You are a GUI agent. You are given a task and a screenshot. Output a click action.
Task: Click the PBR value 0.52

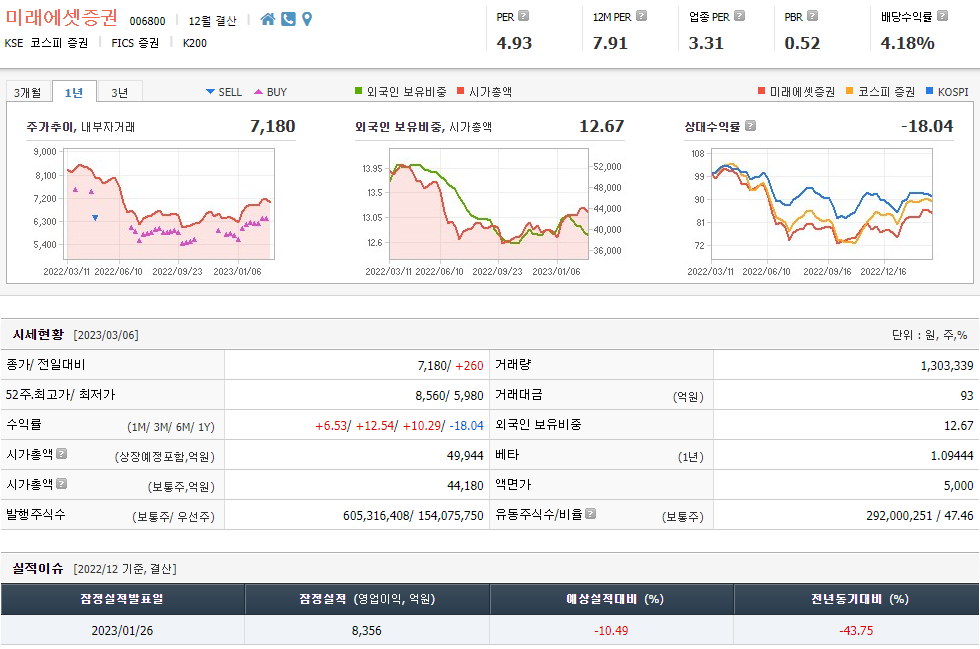pyautogui.click(x=802, y=43)
